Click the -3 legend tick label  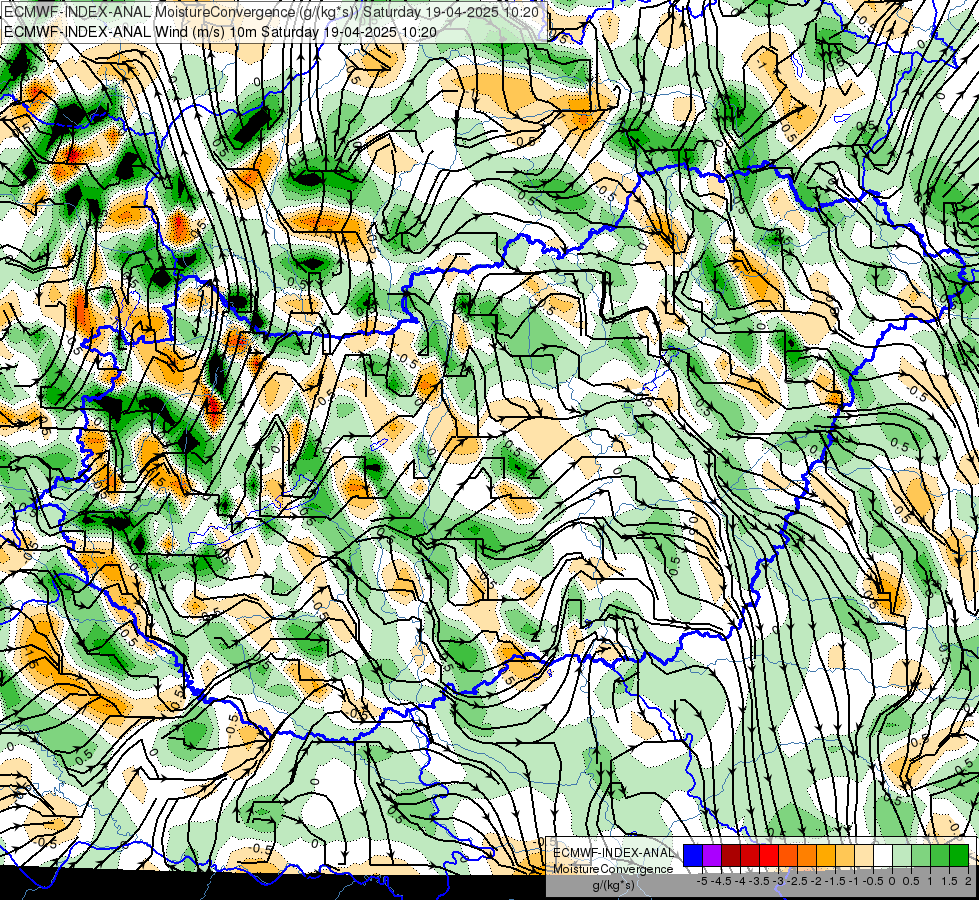(779, 881)
